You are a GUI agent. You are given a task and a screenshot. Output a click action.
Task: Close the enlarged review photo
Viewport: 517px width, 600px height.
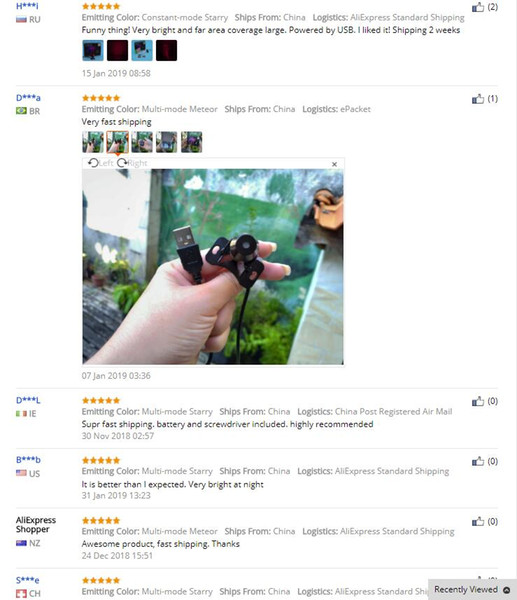pyautogui.click(x=334, y=164)
